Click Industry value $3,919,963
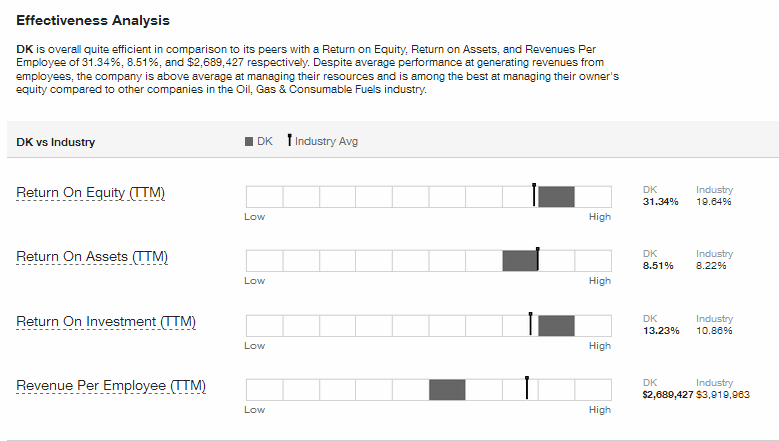The width and height of the screenshot is (779, 441). tap(723, 395)
